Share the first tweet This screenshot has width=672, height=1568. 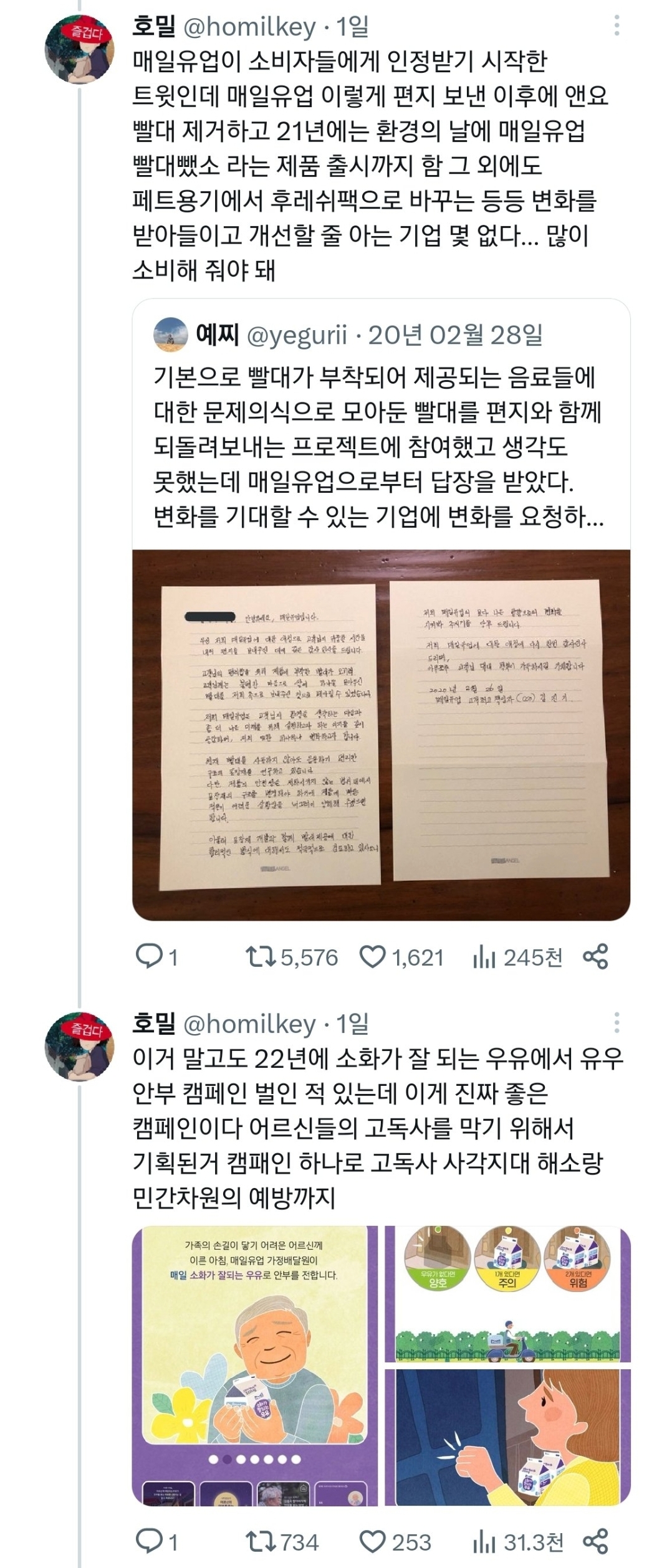tap(595, 957)
